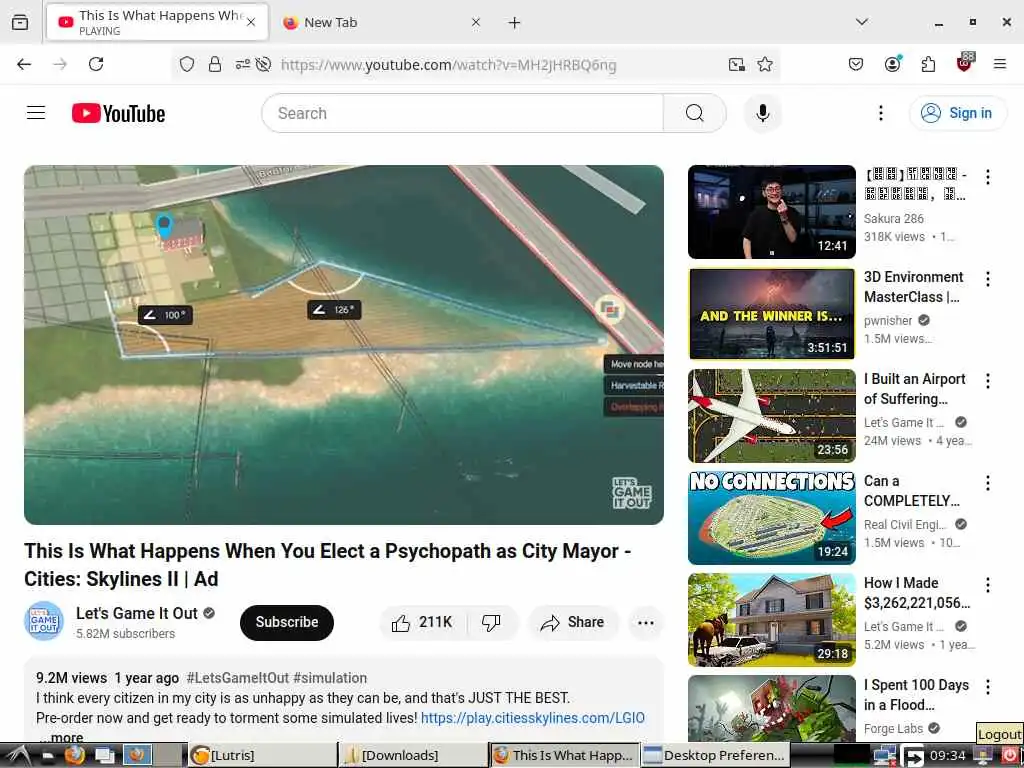Click the Sign in button
This screenshot has width=1024, height=768.
957,113
